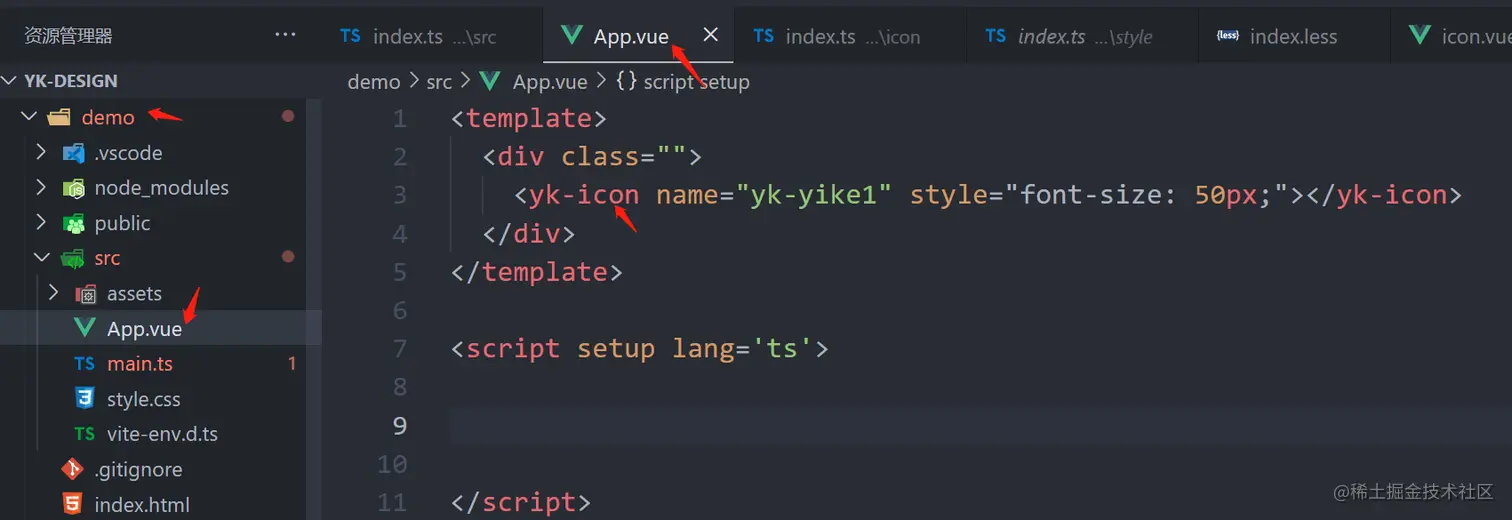Click the HTML icon beside index.html
Image resolution: width=1512 pixels, height=520 pixels.
(x=72, y=504)
